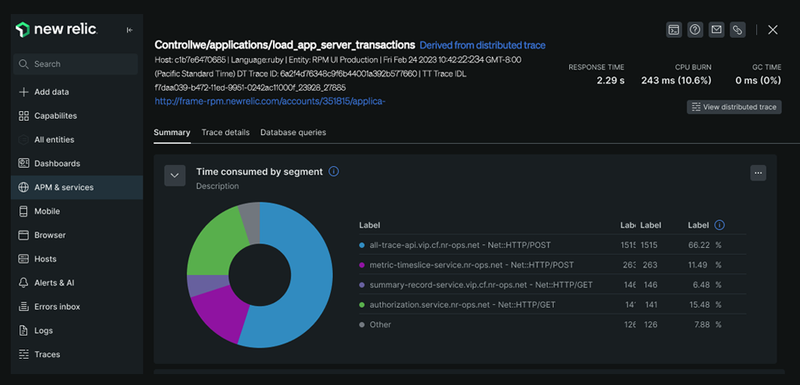This screenshot has width=800, height=385.
Task: Open Mobile section label
Action: [47, 212]
